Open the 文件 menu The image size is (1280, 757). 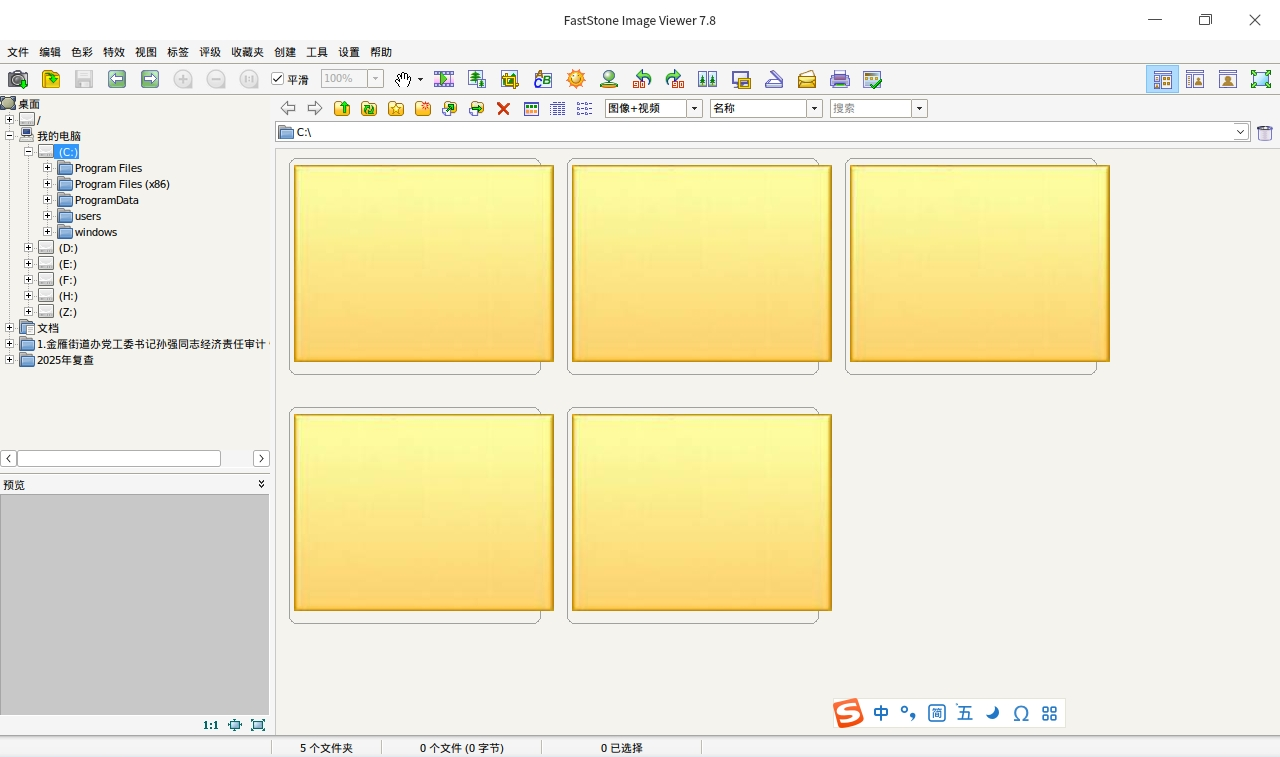click(18, 52)
